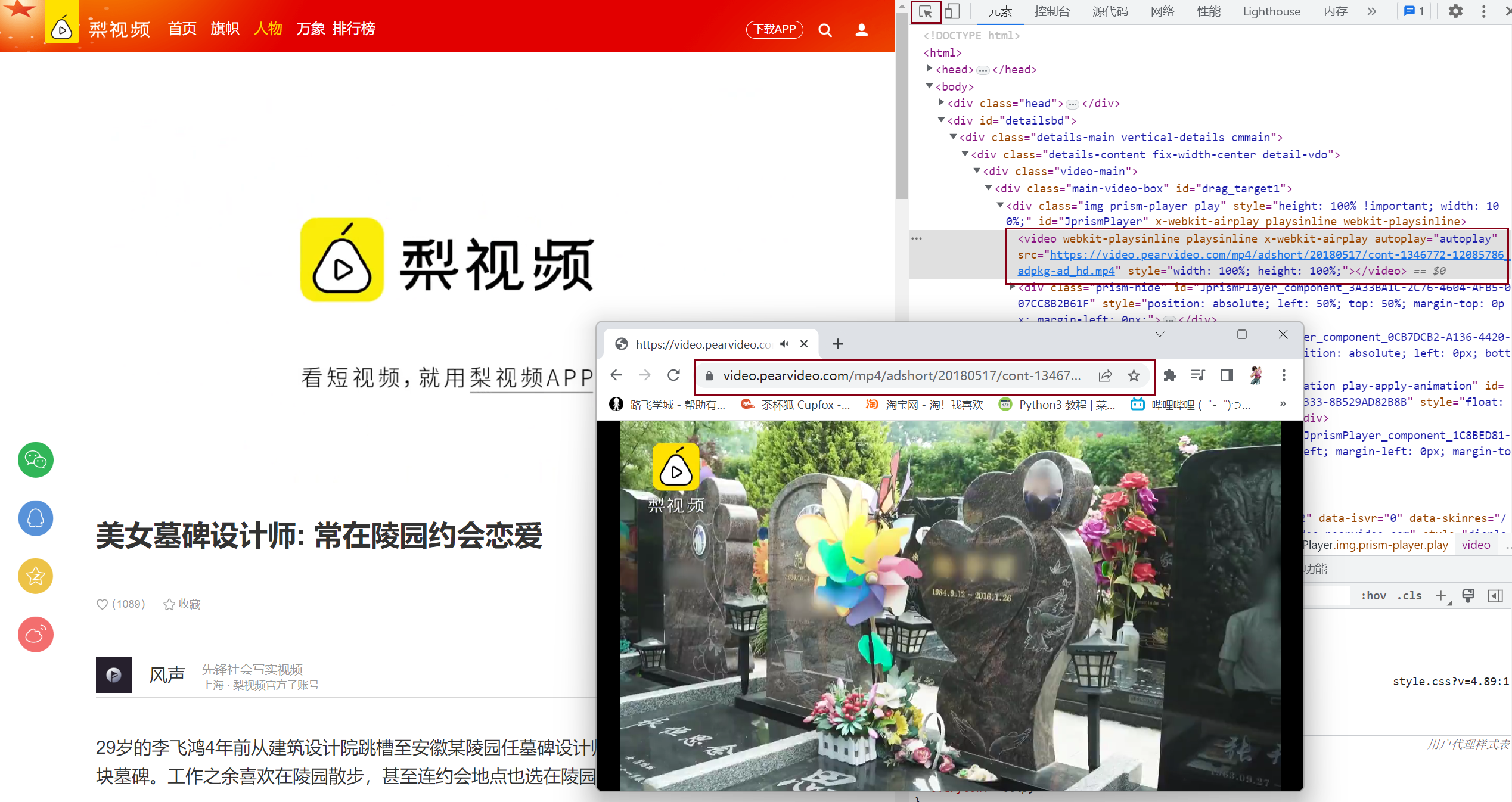
Task: Go back in the popup browser window
Action: click(616, 375)
